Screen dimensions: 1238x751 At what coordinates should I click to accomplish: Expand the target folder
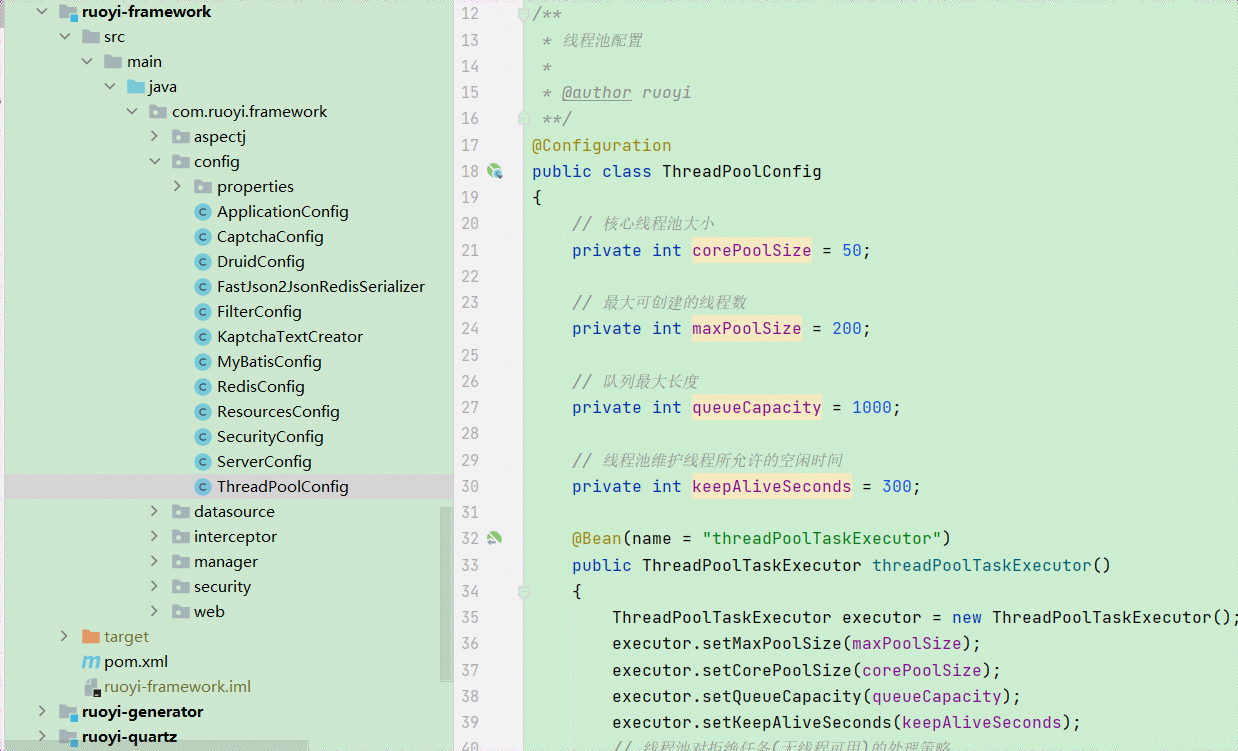point(65,637)
